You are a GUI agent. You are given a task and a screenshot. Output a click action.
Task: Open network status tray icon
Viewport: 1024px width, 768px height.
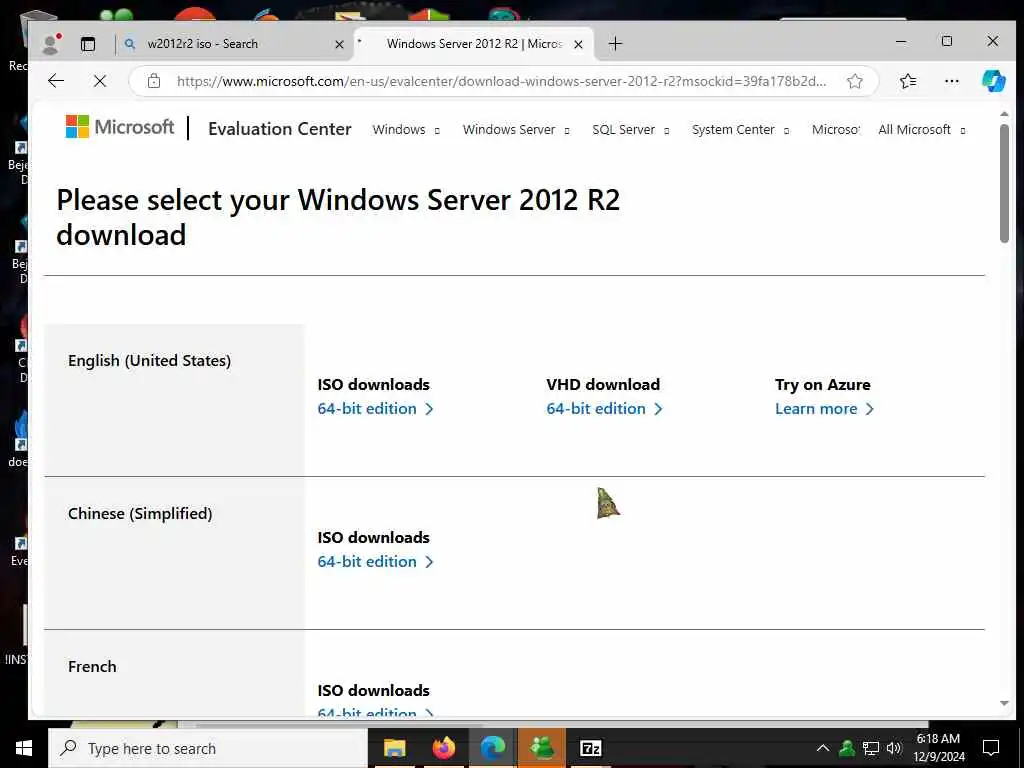click(x=871, y=748)
